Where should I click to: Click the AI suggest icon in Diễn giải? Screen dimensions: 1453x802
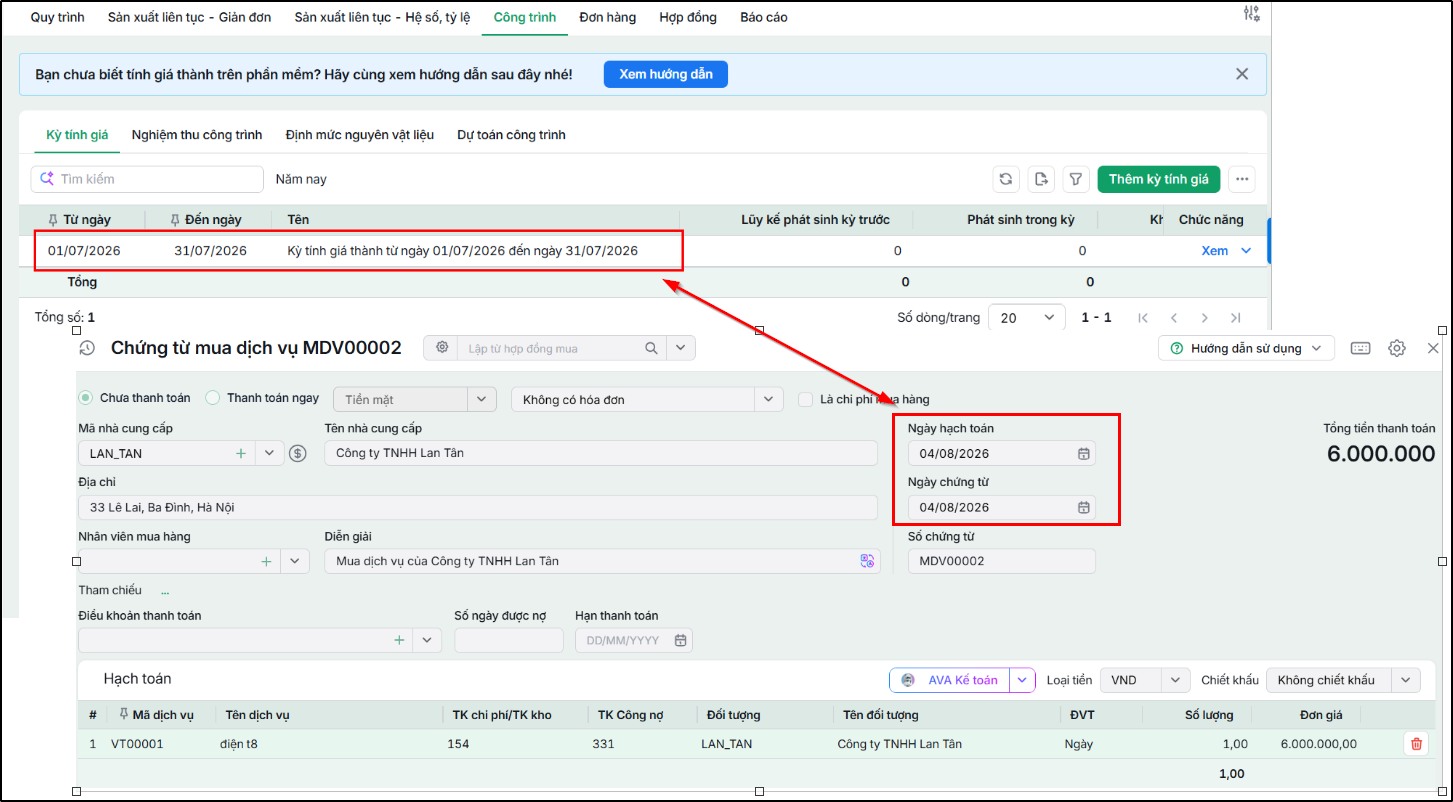(x=867, y=561)
